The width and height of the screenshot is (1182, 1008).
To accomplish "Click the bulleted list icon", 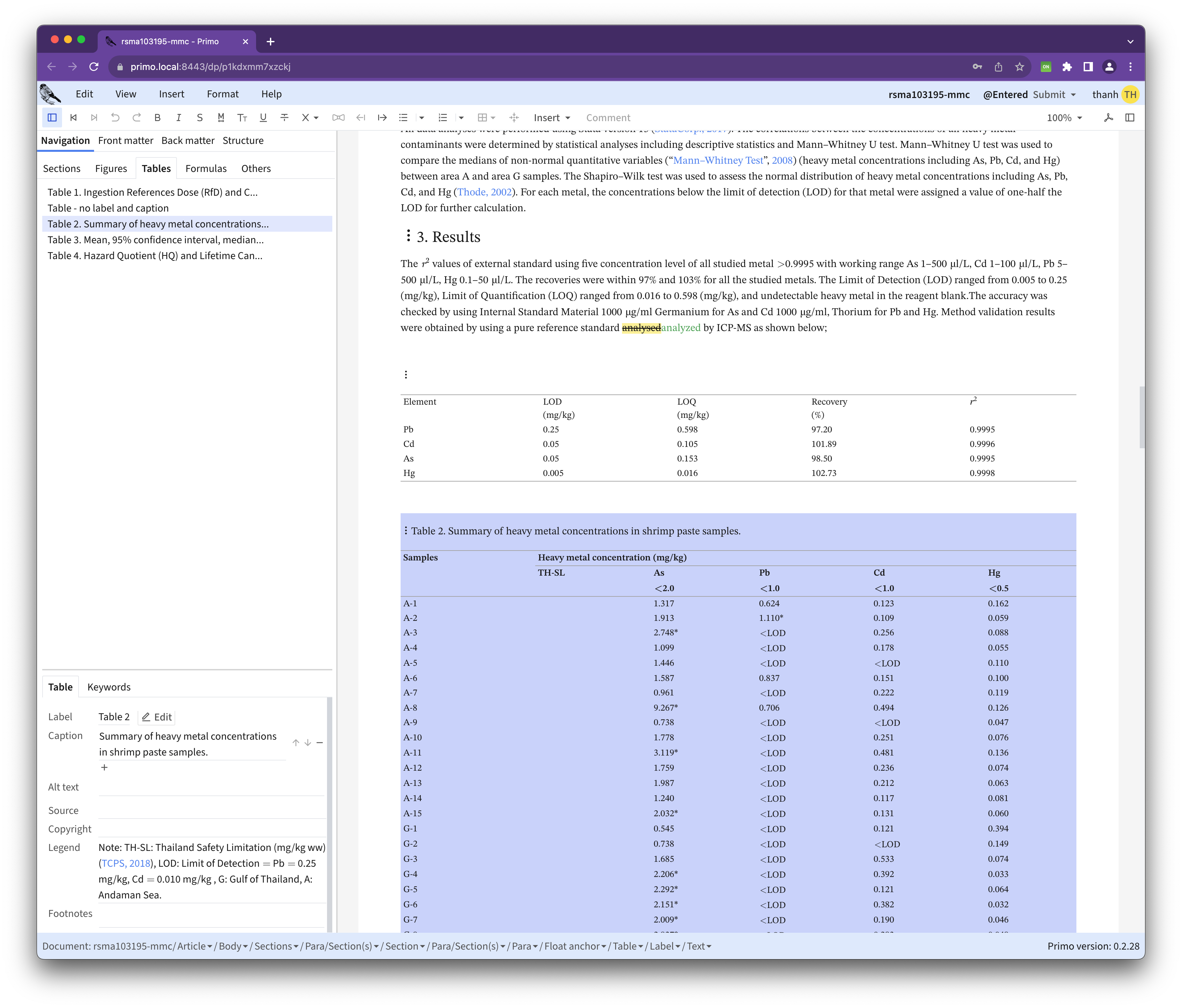I will 403,118.
